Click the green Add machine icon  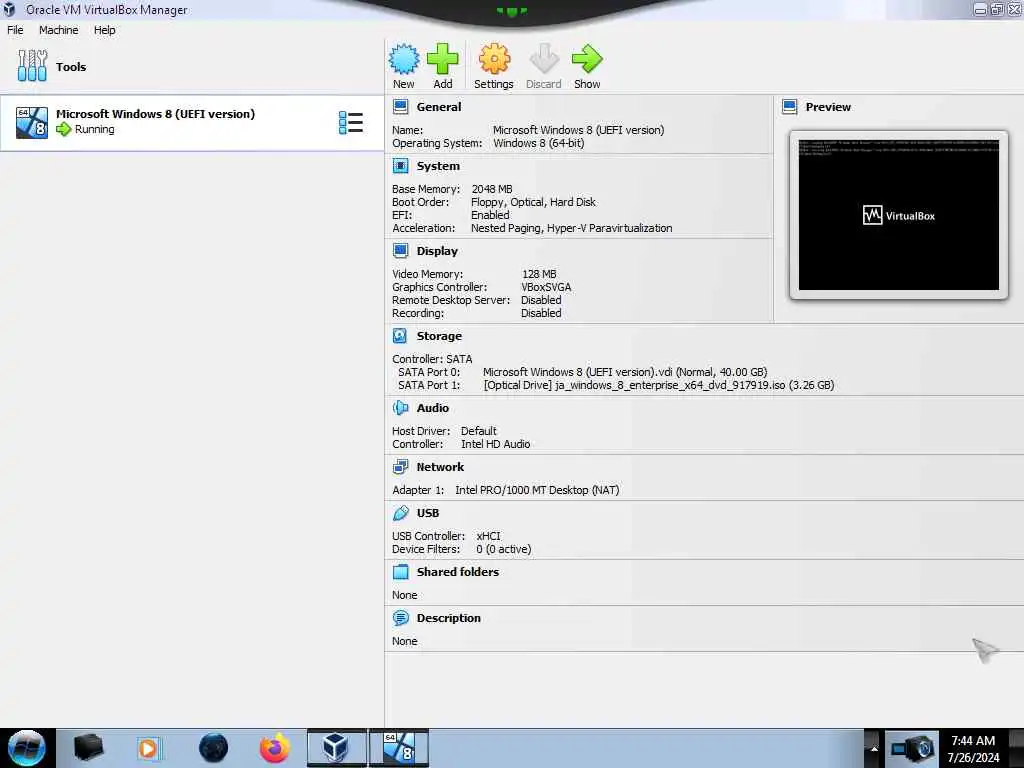coord(443,59)
